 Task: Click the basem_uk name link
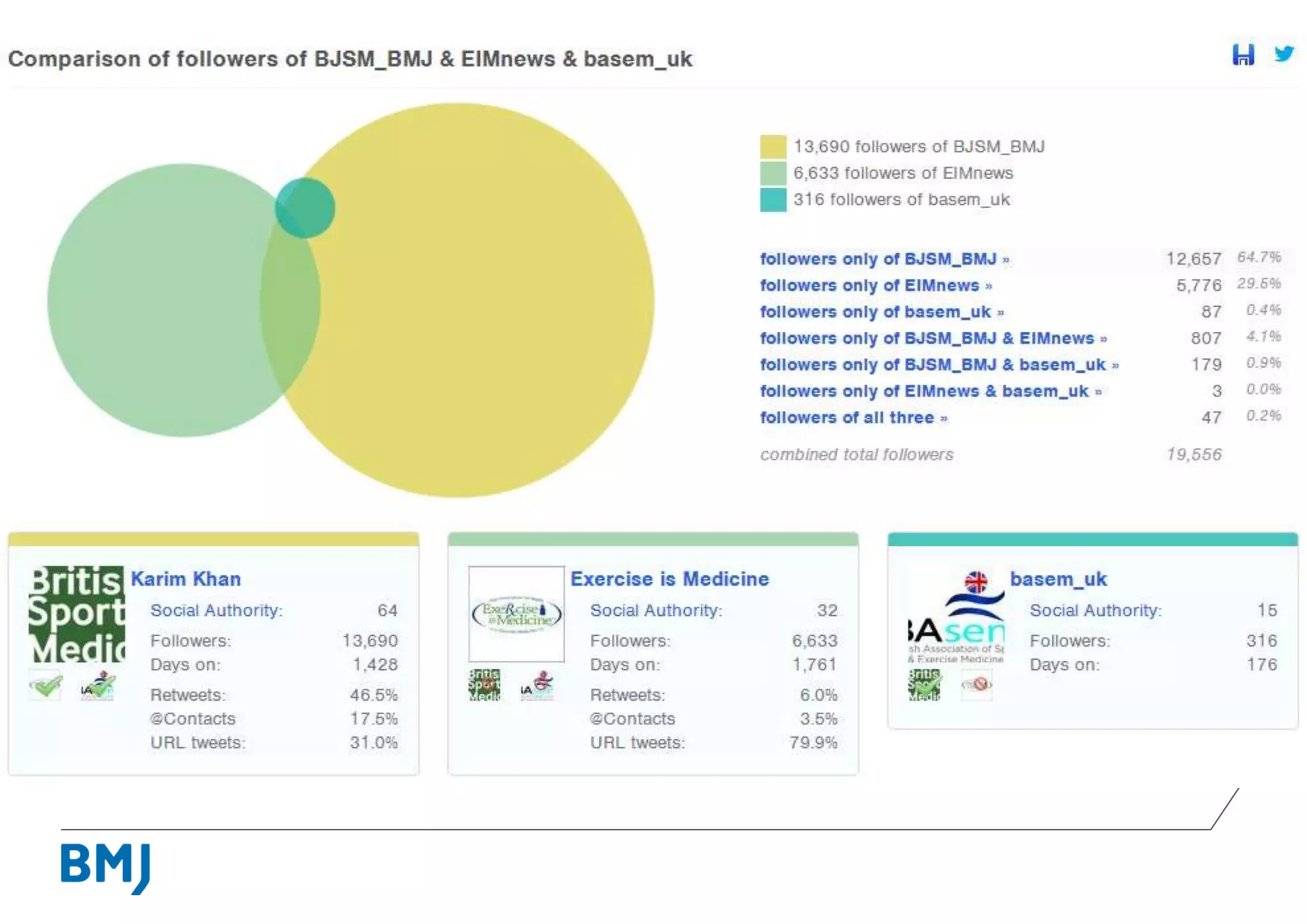coord(1058,579)
